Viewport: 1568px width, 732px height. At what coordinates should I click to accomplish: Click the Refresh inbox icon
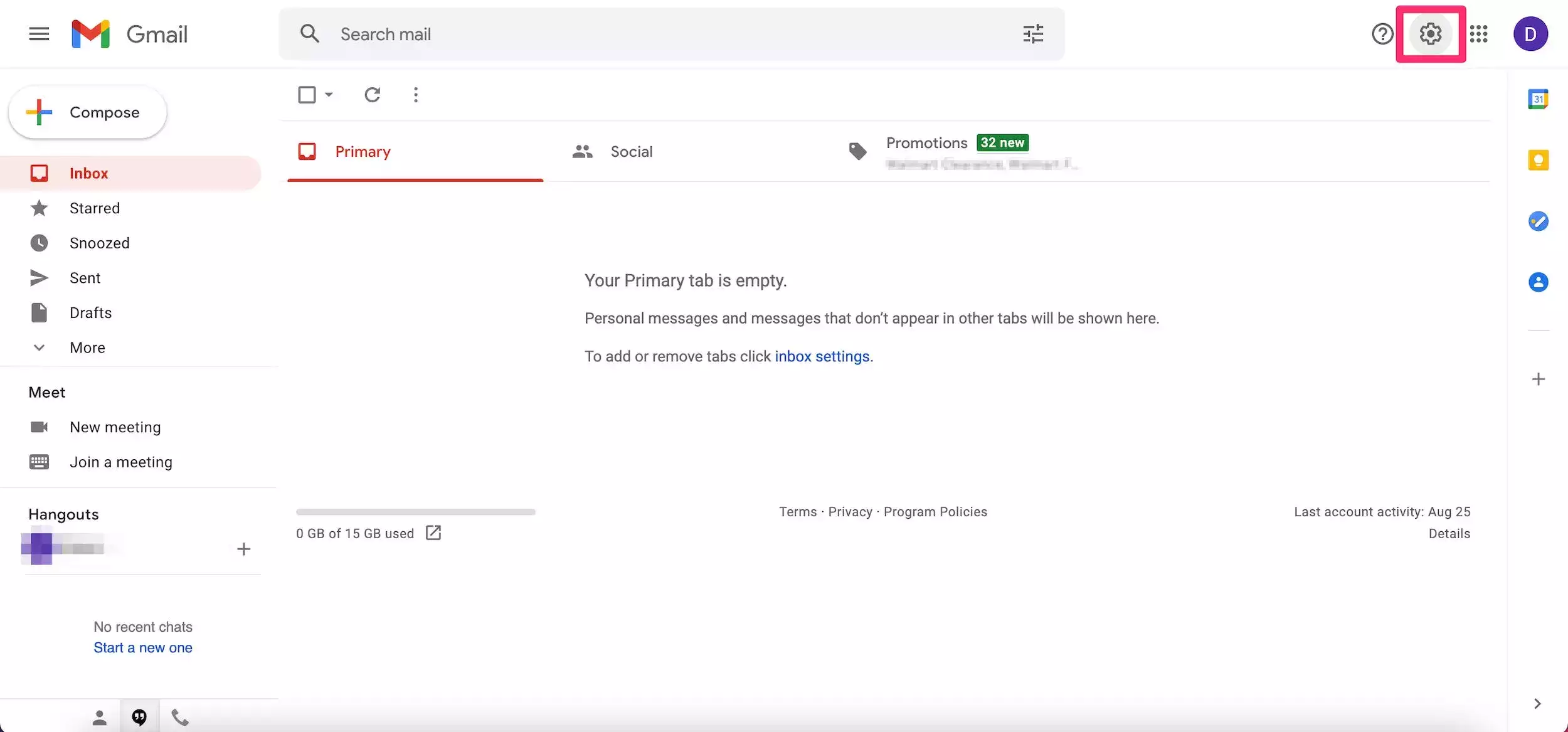[x=373, y=95]
